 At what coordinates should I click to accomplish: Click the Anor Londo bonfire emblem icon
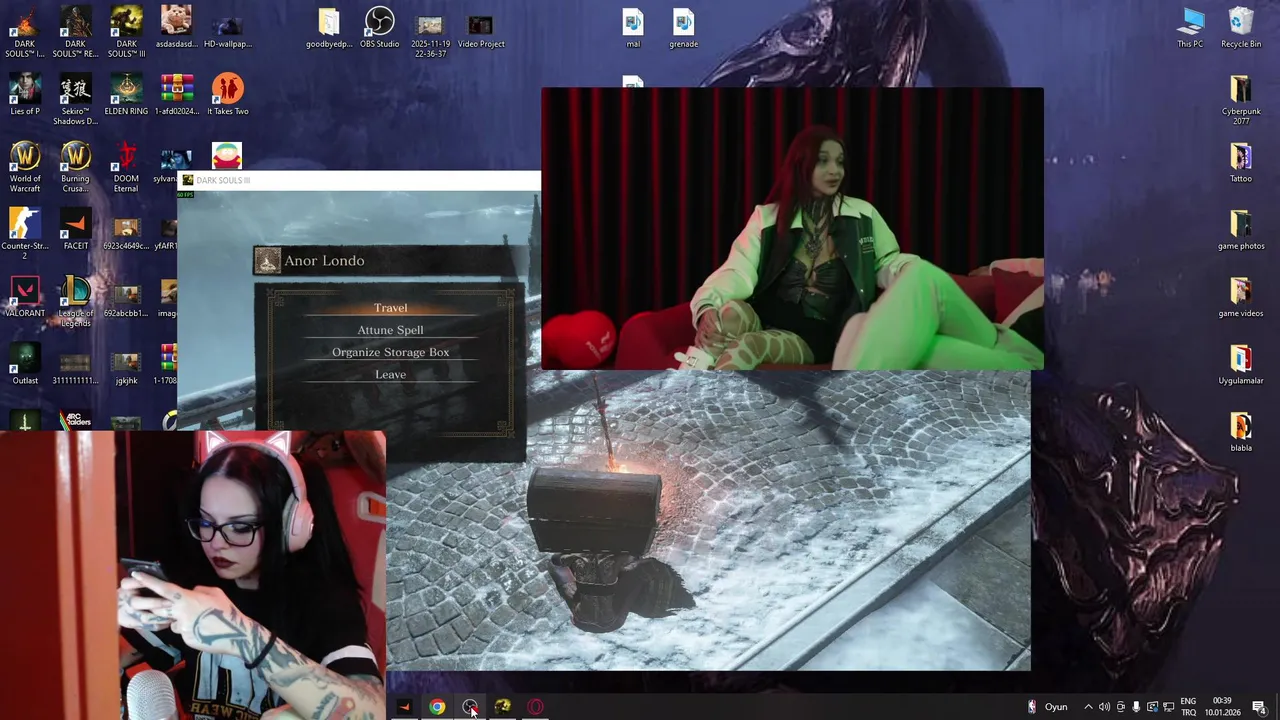pyautogui.click(x=266, y=261)
